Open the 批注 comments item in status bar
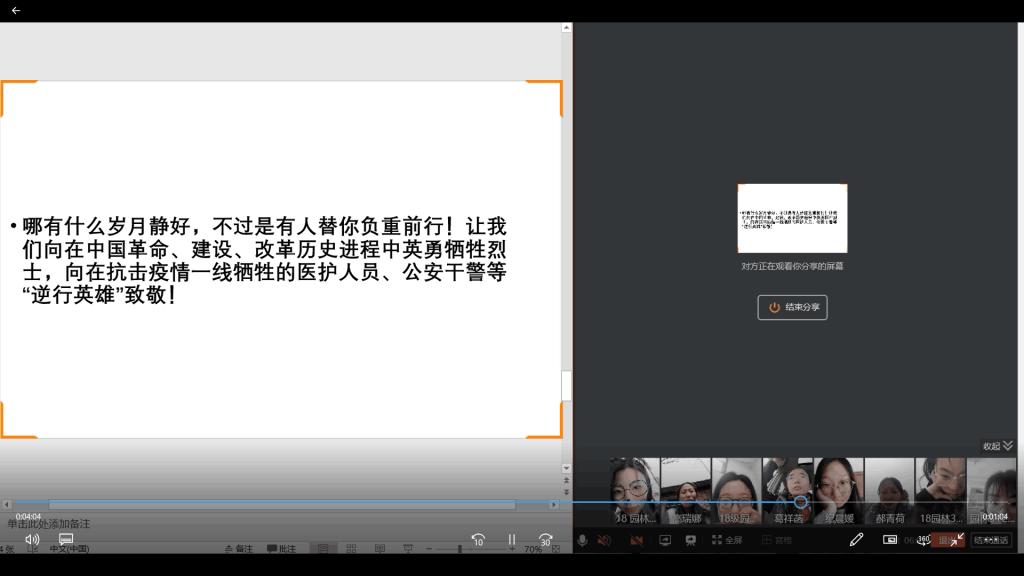 click(x=281, y=549)
